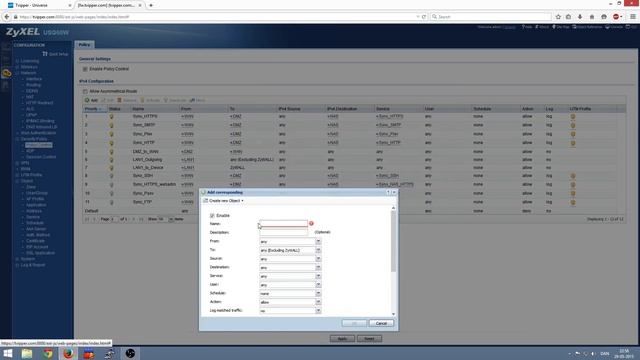Open the Destination dropdown in dialog
The width and height of the screenshot is (640, 360).
(x=318, y=267)
